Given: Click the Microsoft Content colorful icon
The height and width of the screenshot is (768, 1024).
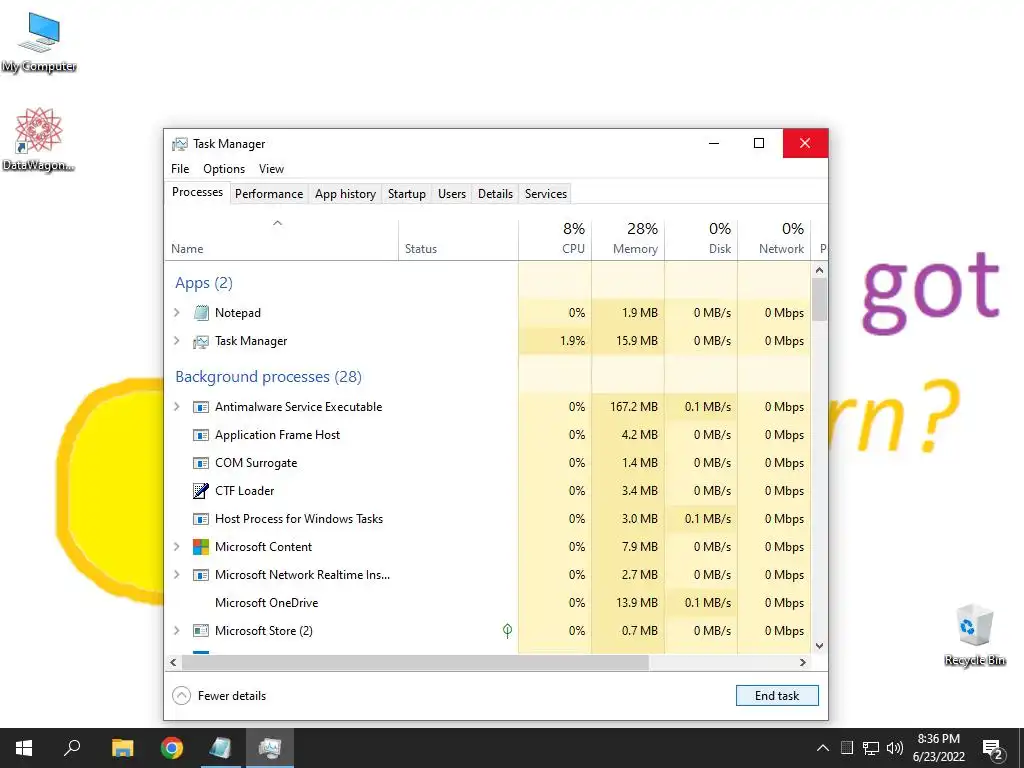Looking at the screenshot, I should 201,547.
